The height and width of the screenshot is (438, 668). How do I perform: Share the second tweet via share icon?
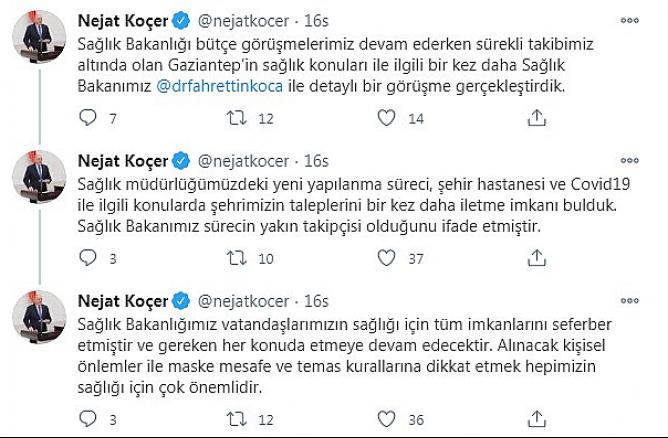tap(537, 258)
